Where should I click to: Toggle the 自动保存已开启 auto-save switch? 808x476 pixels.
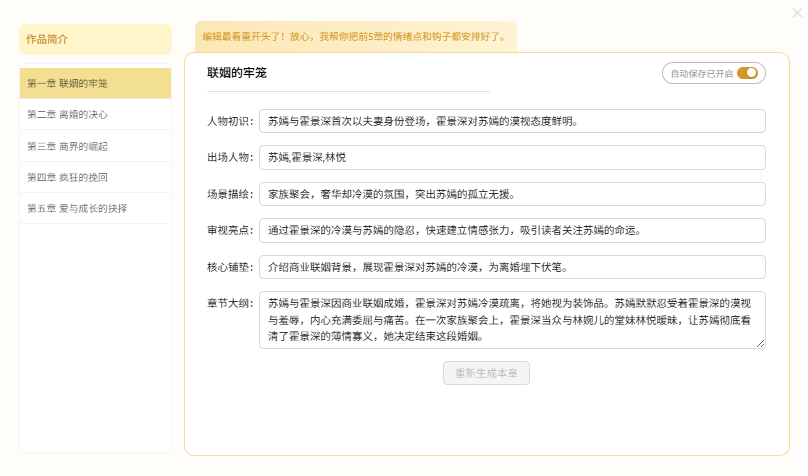coord(747,73)
